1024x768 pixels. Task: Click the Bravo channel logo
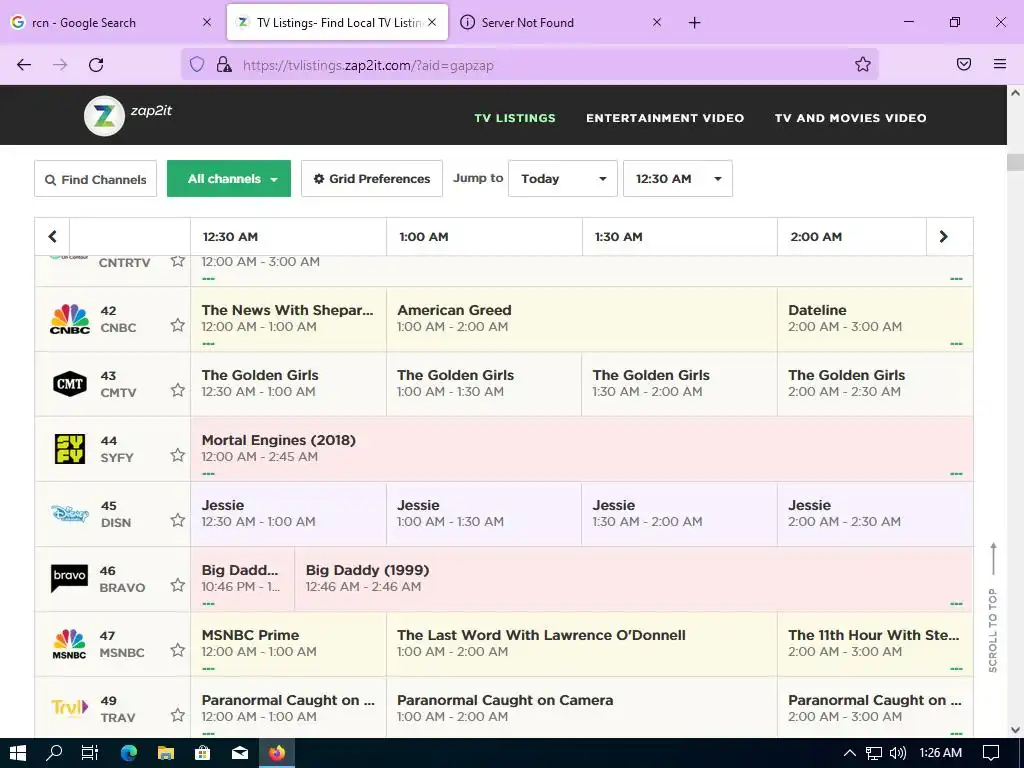pos(70,578)
